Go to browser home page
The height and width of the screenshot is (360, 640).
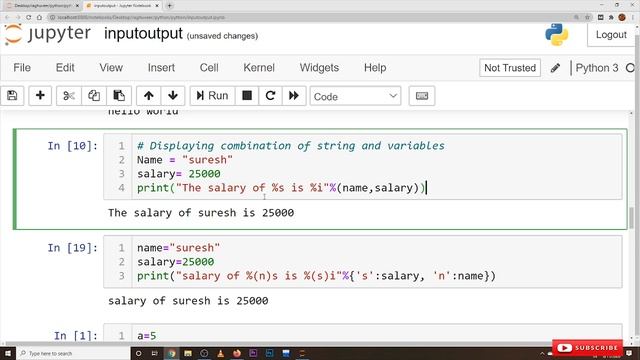[39, 18]
